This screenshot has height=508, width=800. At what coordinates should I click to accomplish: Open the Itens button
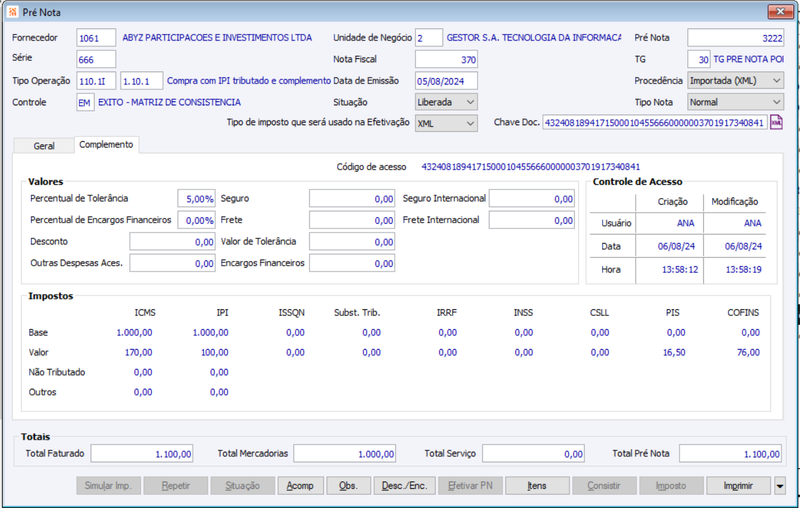pos(537,486)
